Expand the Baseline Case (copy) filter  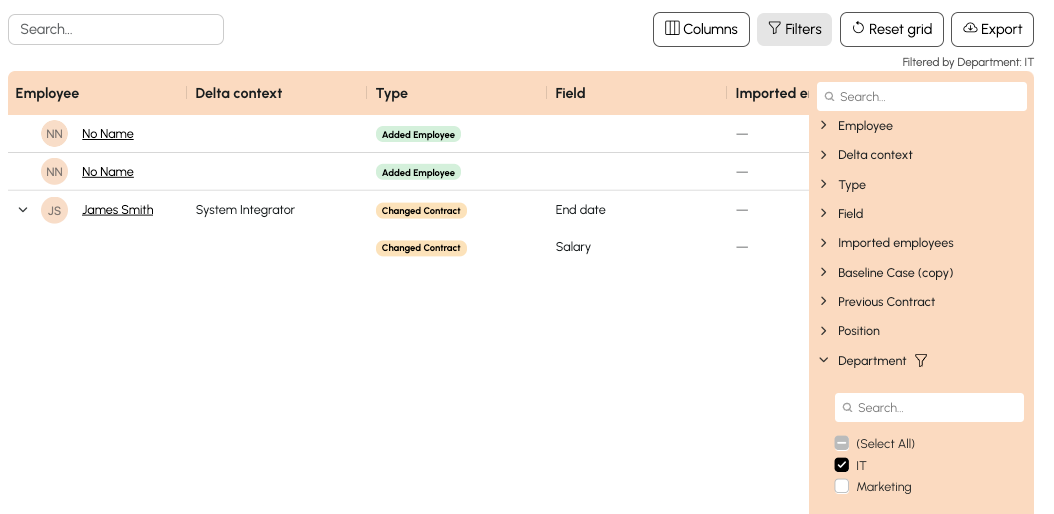click(x=824, y=272)
